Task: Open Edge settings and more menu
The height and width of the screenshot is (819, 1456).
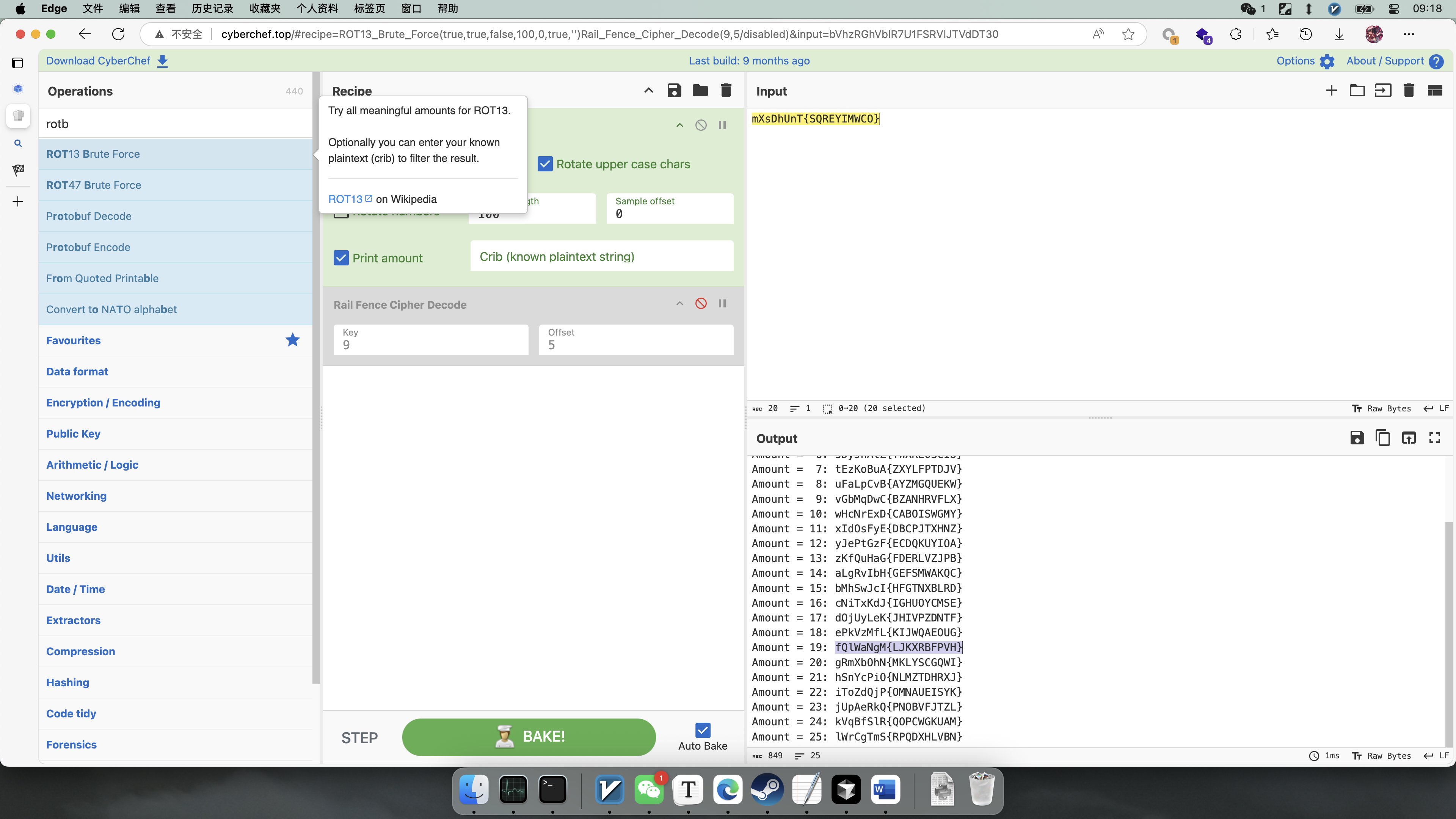Action: pyautogui.click(x=1409, y=35)
